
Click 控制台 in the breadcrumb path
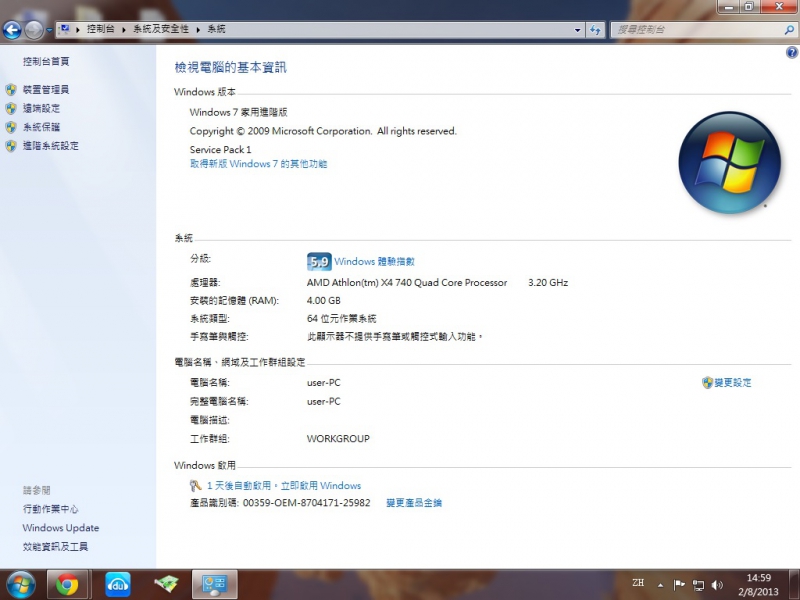point(102,30)
